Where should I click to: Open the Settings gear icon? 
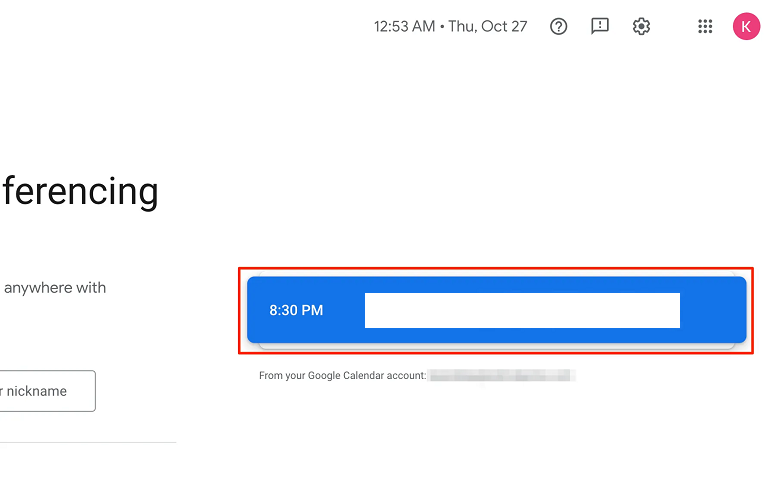coord(641,26)
